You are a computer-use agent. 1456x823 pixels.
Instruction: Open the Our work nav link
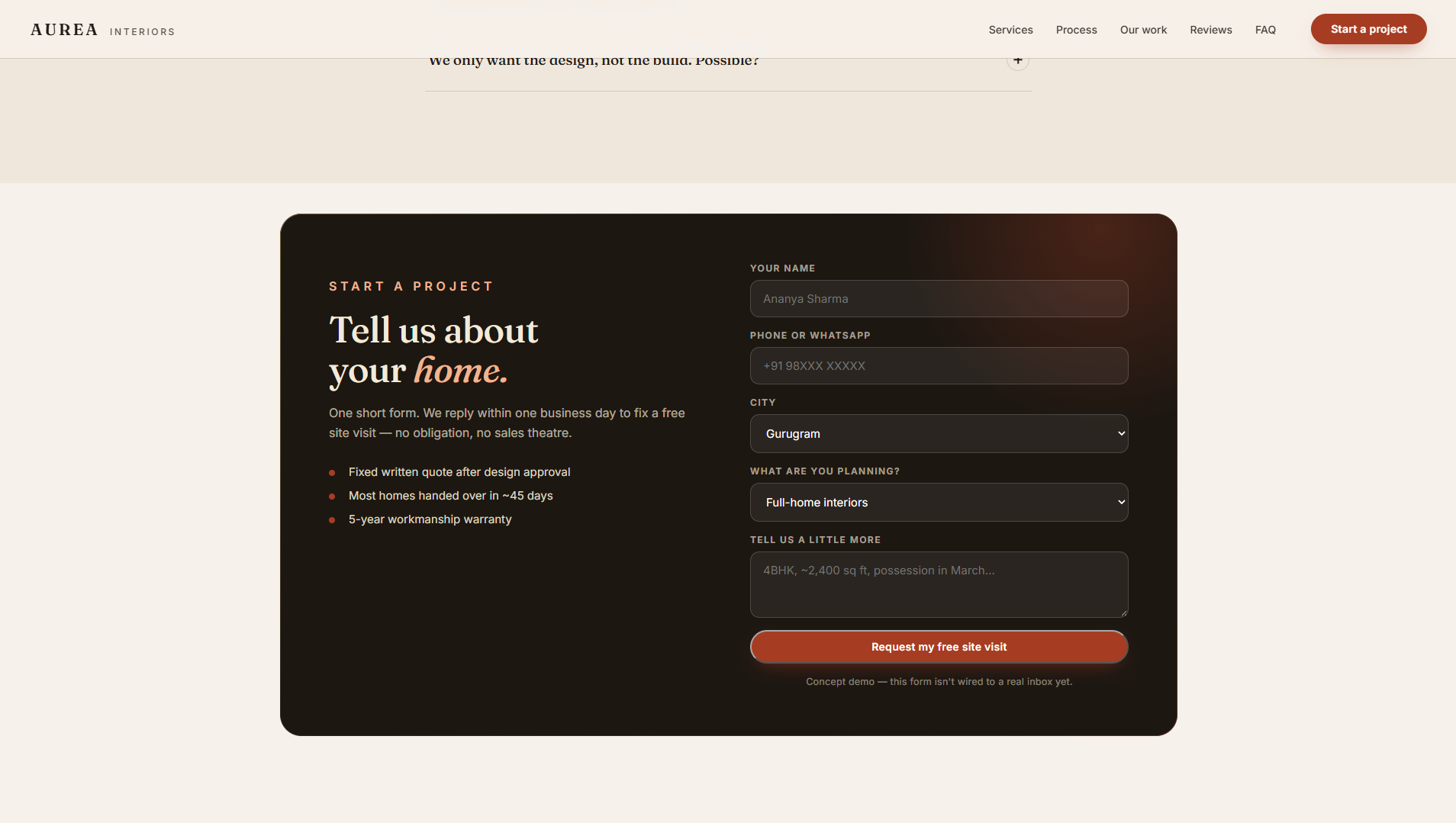click(1143, 30)
